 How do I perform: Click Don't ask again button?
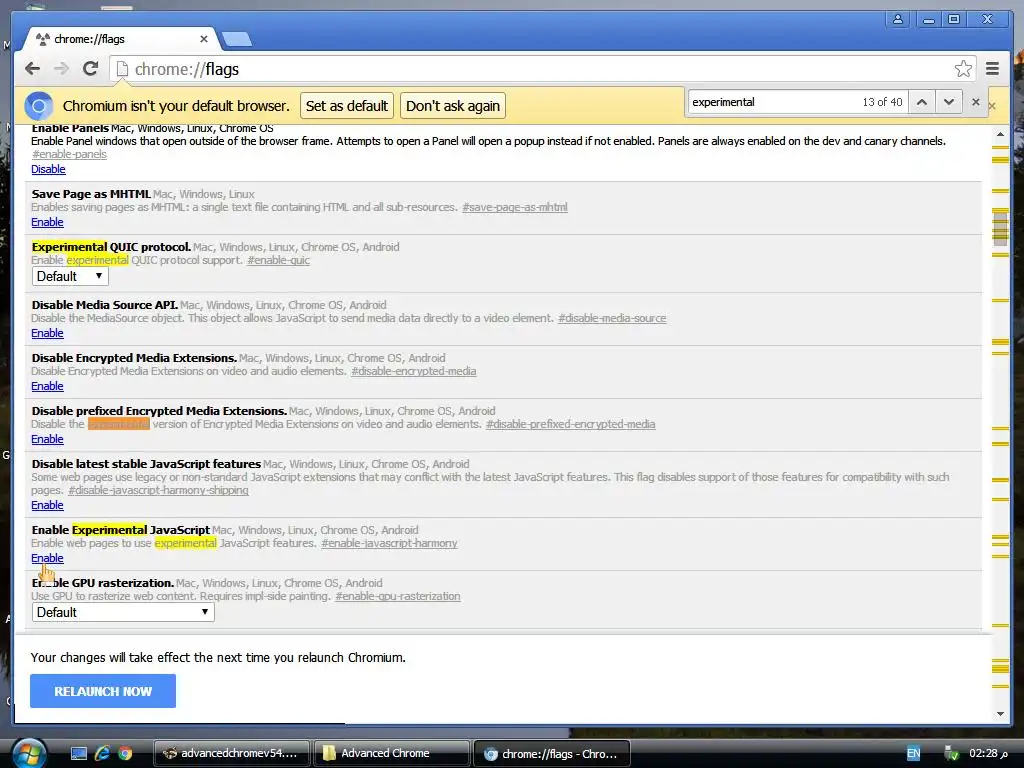point(453,106)
